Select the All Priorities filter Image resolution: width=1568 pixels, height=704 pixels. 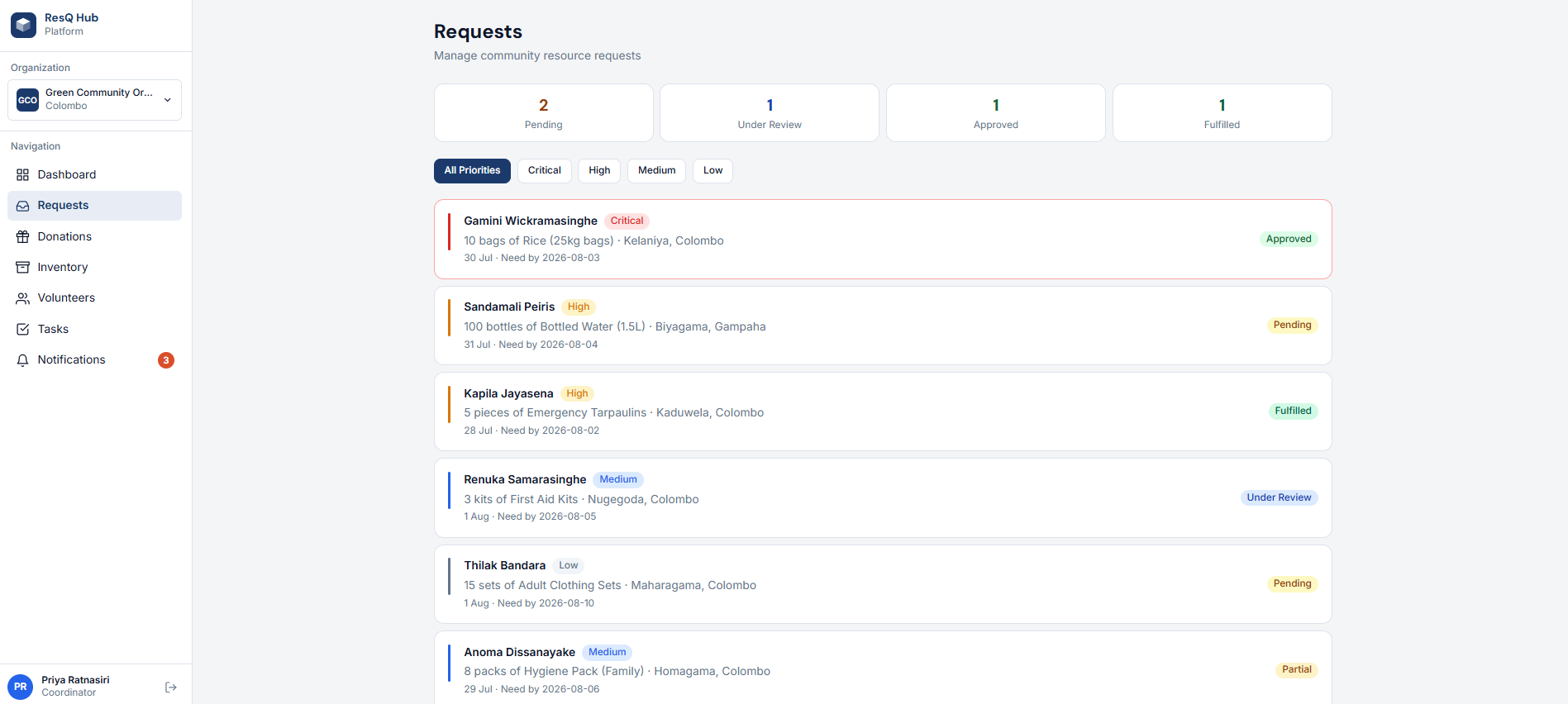pyautogui.click(x=472, y=171)
